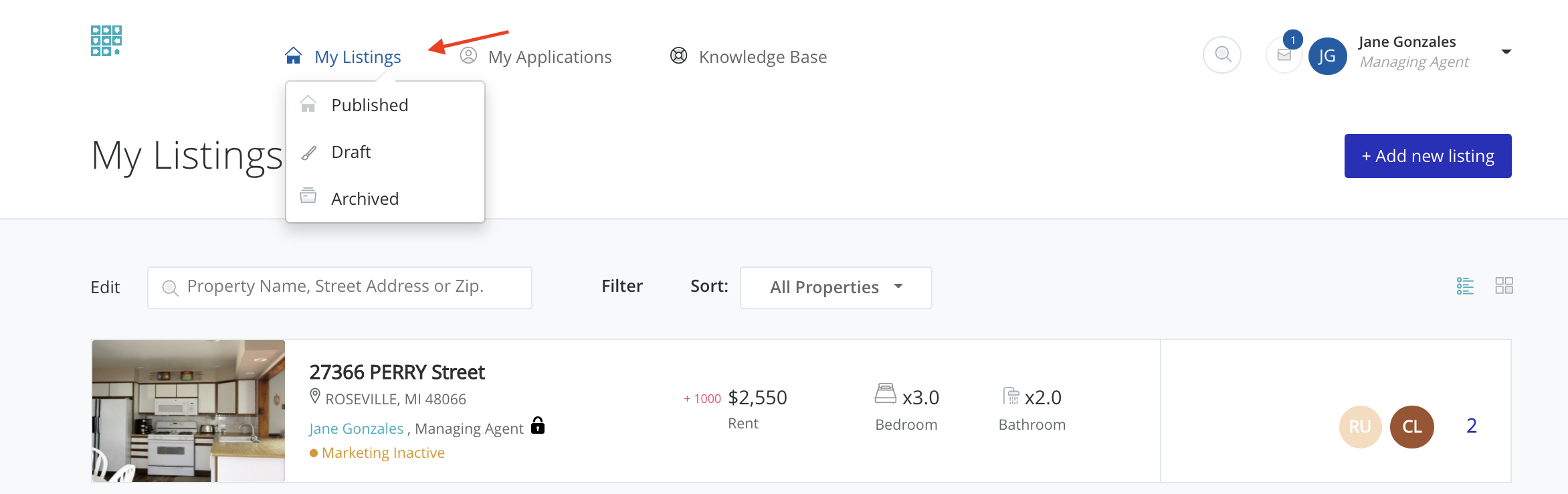Click the CL applicant avatar
This screenshot has height=494, width=1568.
click(1411, 426)
